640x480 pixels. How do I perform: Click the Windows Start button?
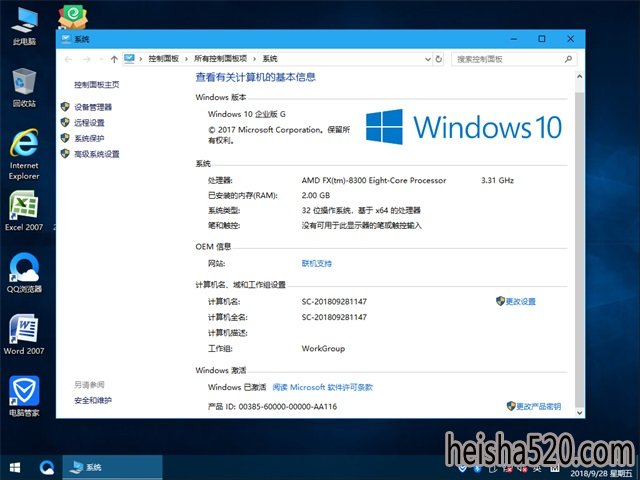(x=15, y=467)
